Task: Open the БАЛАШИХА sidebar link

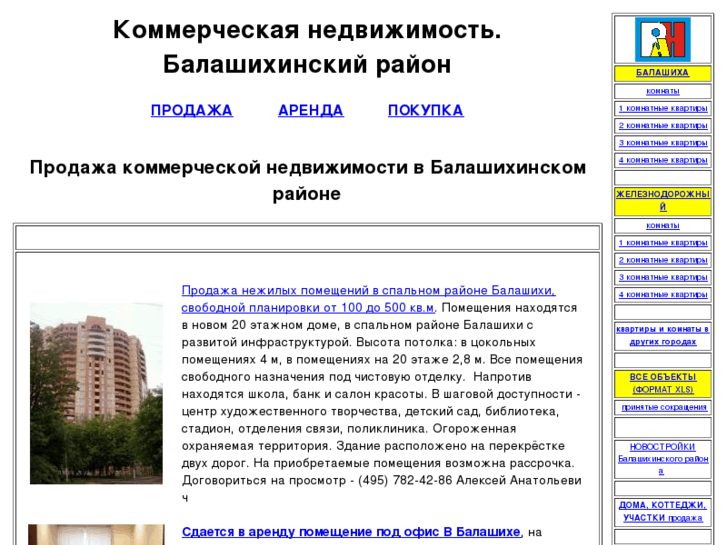Action: click(x=663, y=73)
